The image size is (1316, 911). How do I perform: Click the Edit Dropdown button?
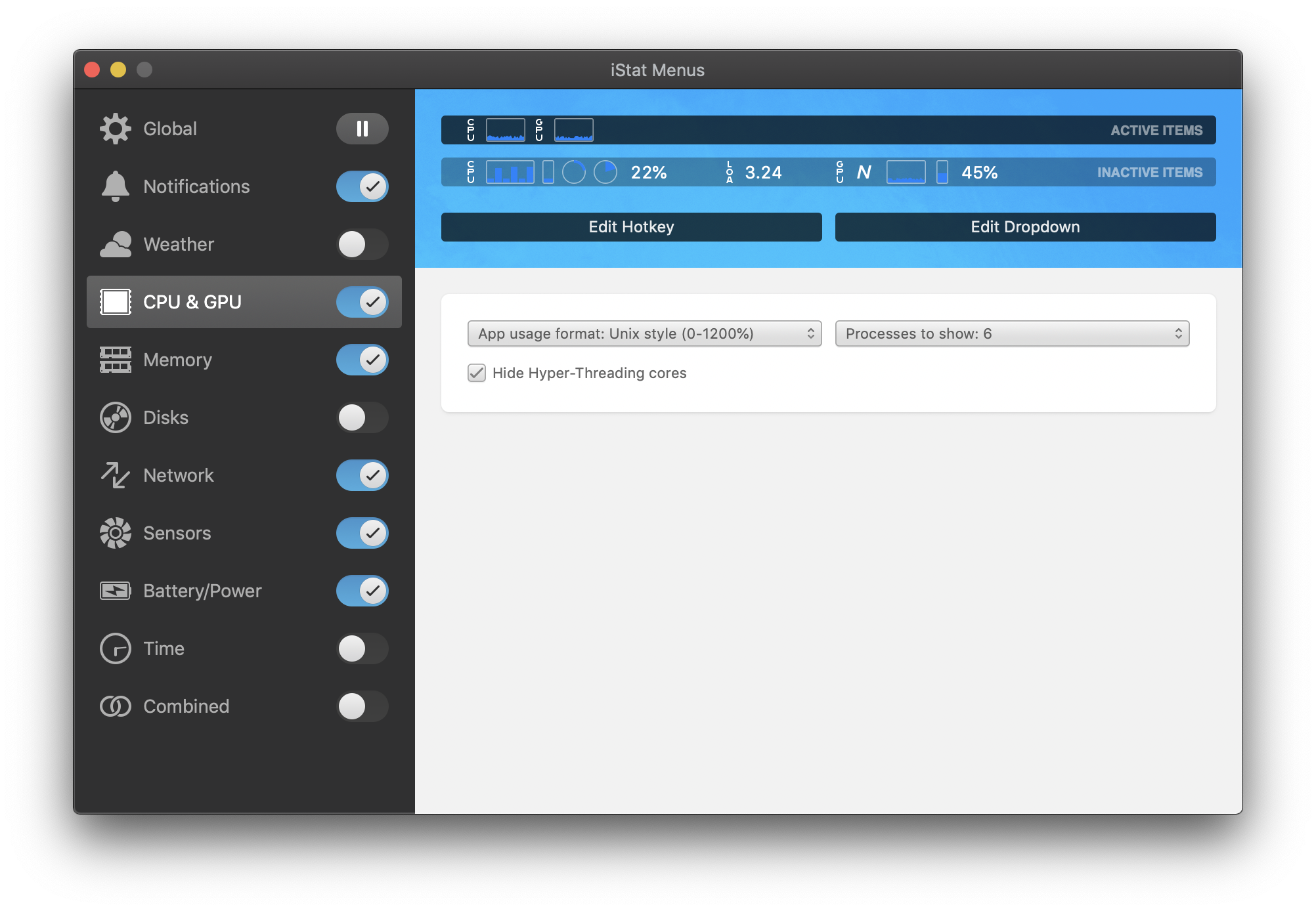click(1025, 227)
